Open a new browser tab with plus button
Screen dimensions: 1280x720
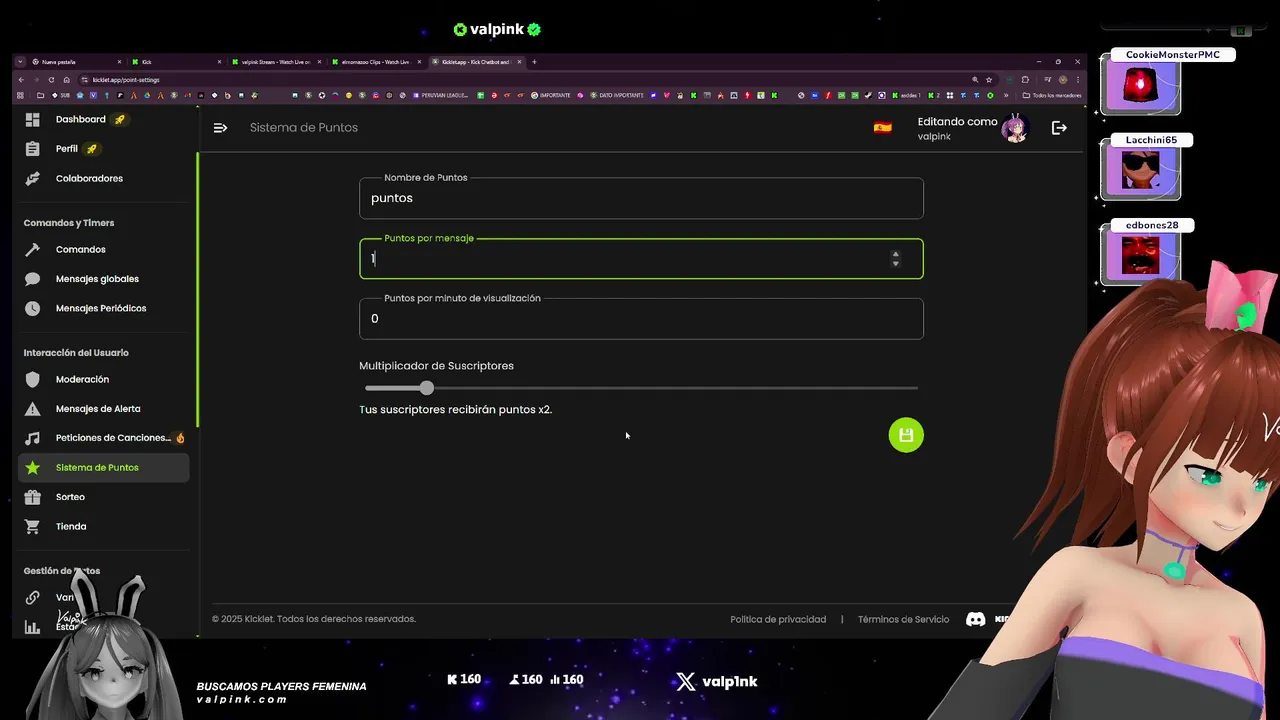tap(534, 62)
